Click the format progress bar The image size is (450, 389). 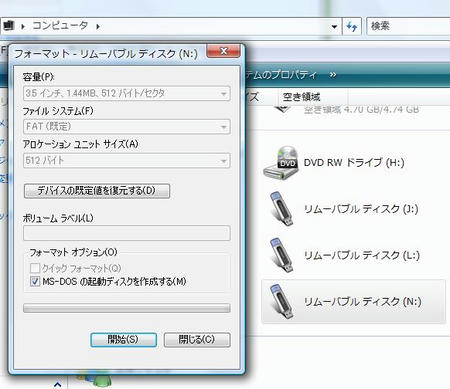pos(127,308)
